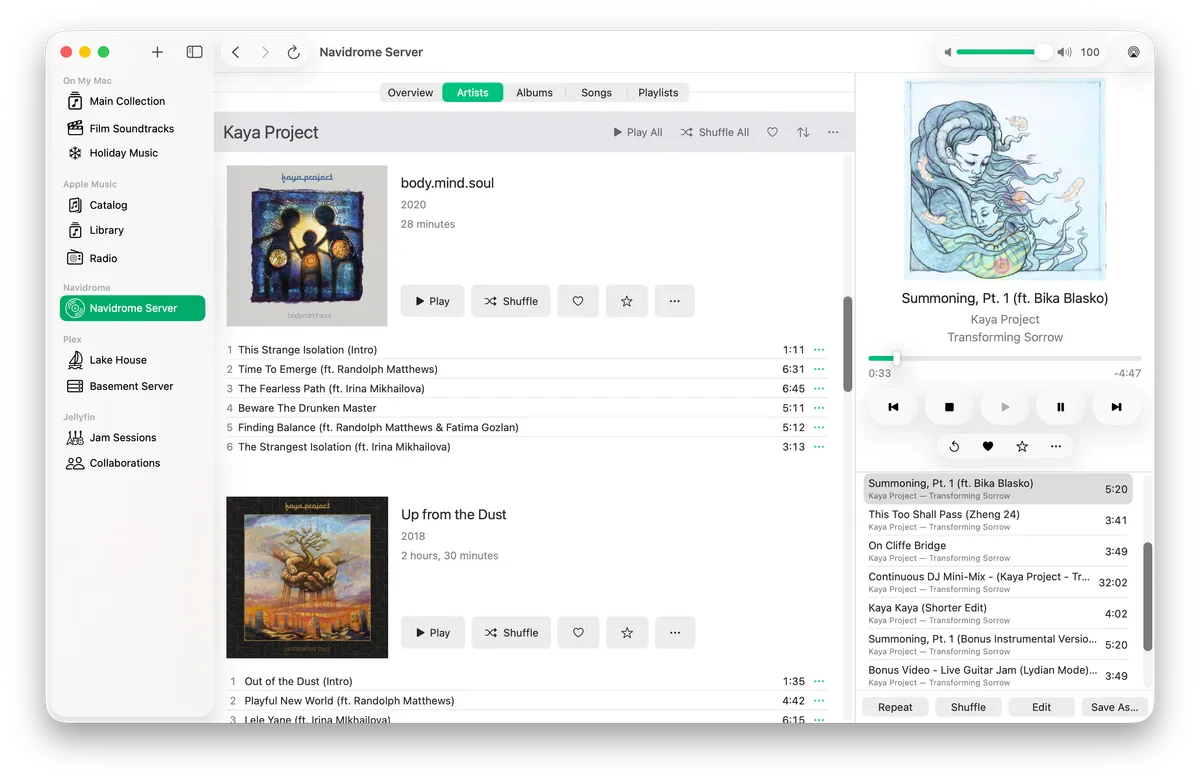The image size is (1200, 783).
Task: Toggle star rating for Up from the Dust
Action: click(x=627, y=633)
